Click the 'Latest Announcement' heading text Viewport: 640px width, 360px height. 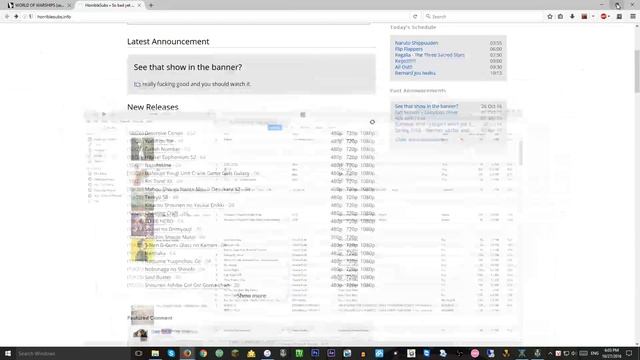[x=168, y=42]
